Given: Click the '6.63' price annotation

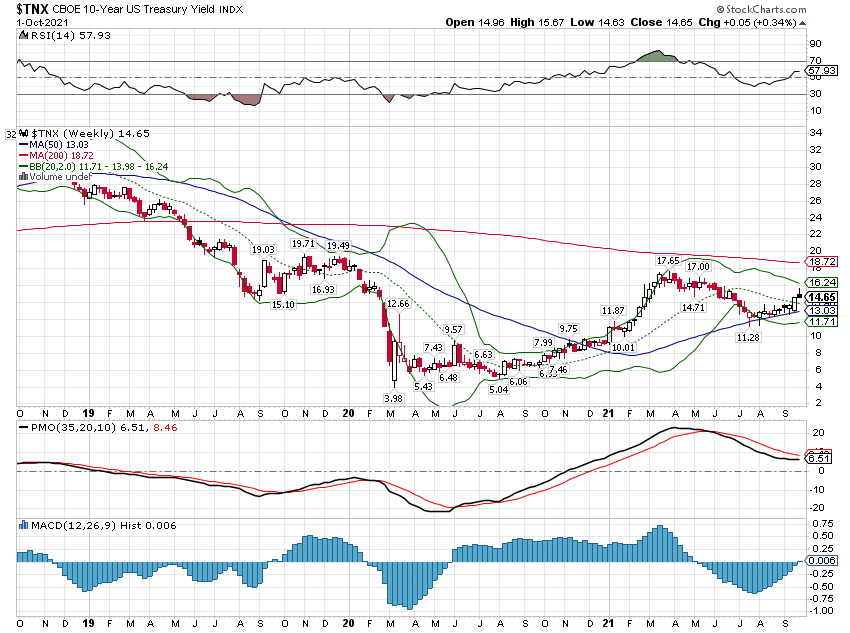Looking at the screenshot, I should pyautogui.click(x=484, y=354).
